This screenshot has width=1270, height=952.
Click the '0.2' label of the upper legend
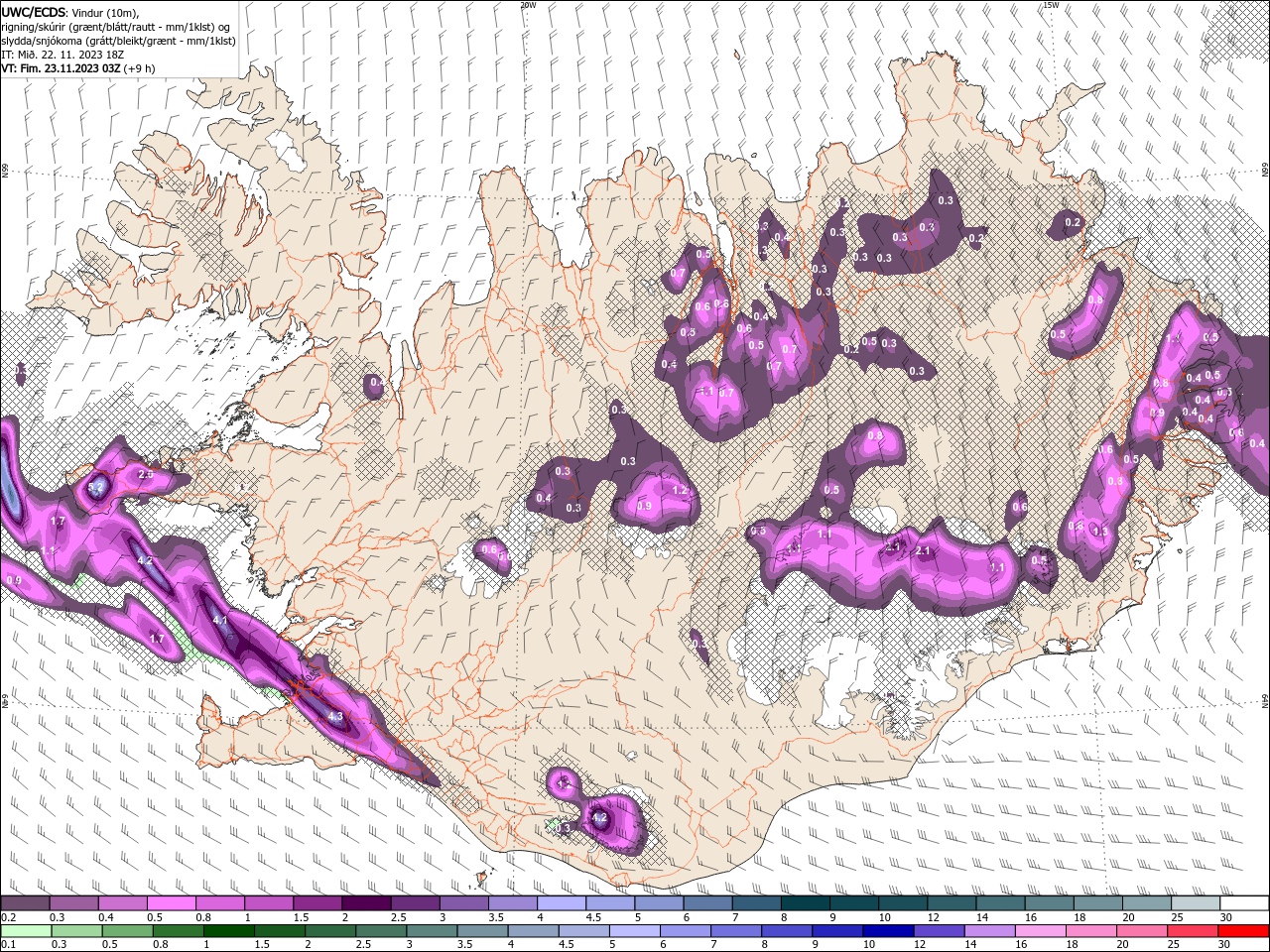click(x=10, y=917)
